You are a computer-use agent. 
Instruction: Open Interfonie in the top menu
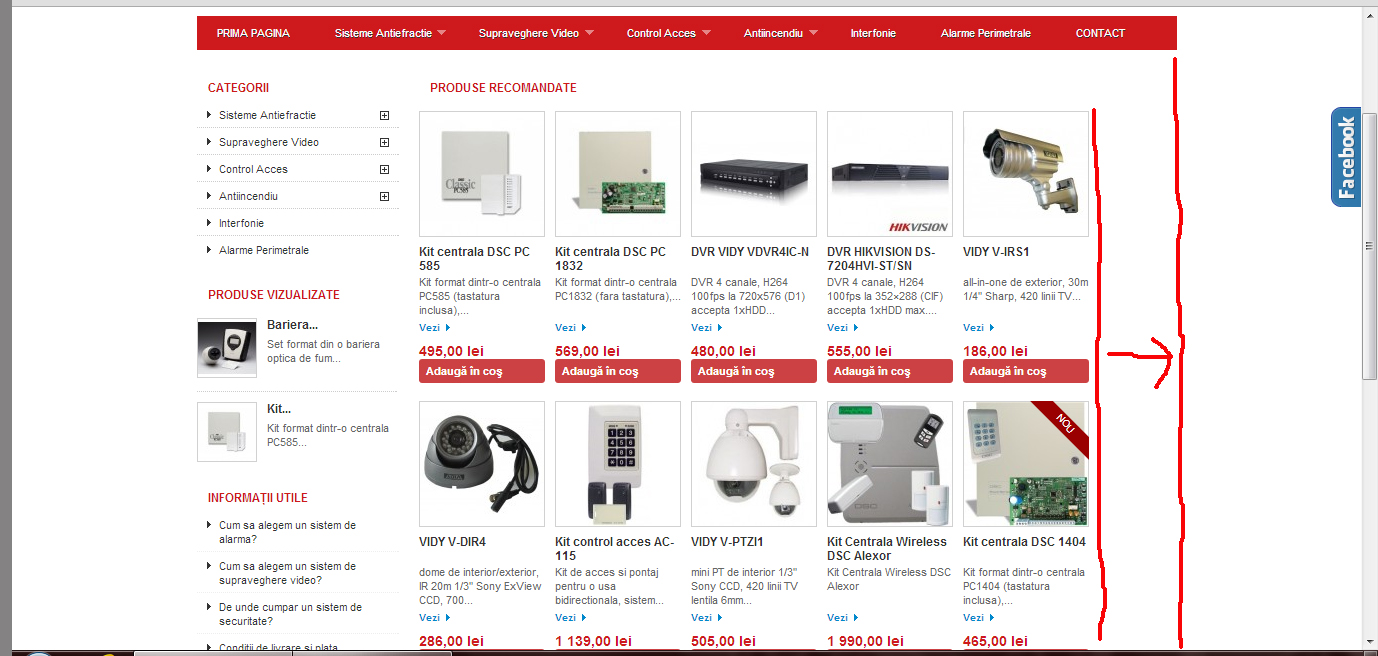[x=873, y=33]
